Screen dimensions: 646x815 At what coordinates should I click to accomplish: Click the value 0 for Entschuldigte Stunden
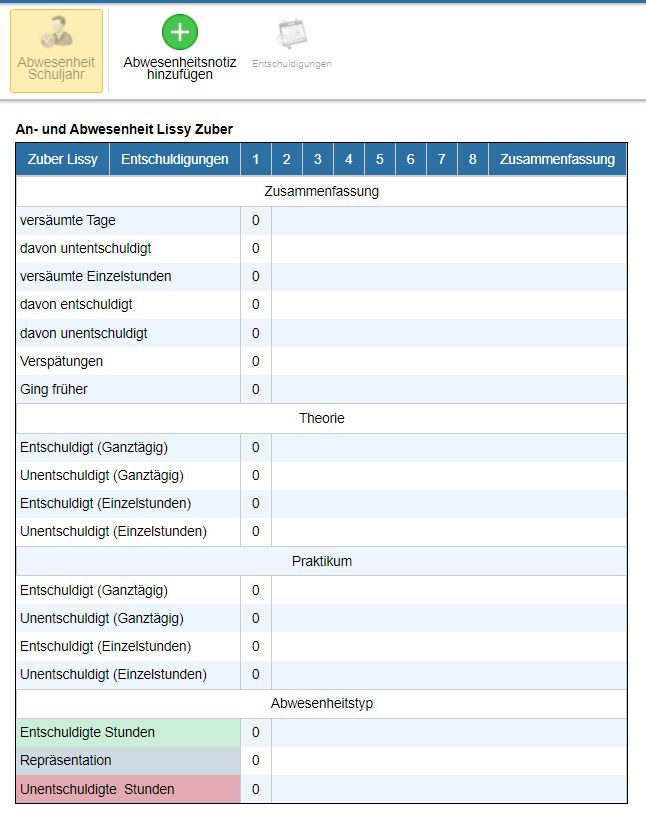click(x=256, y=733)
